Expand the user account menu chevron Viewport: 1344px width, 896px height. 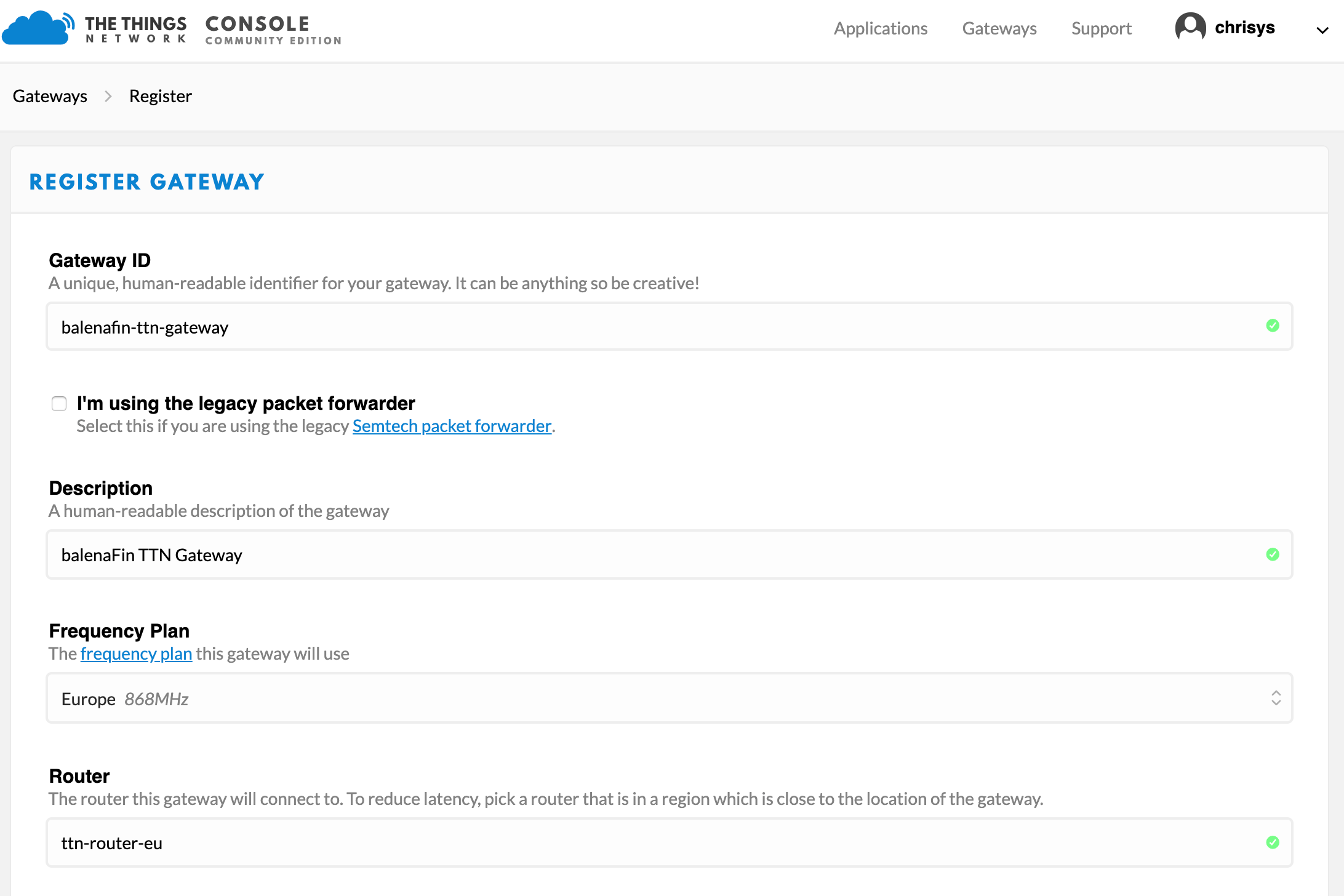point(1322,30)
